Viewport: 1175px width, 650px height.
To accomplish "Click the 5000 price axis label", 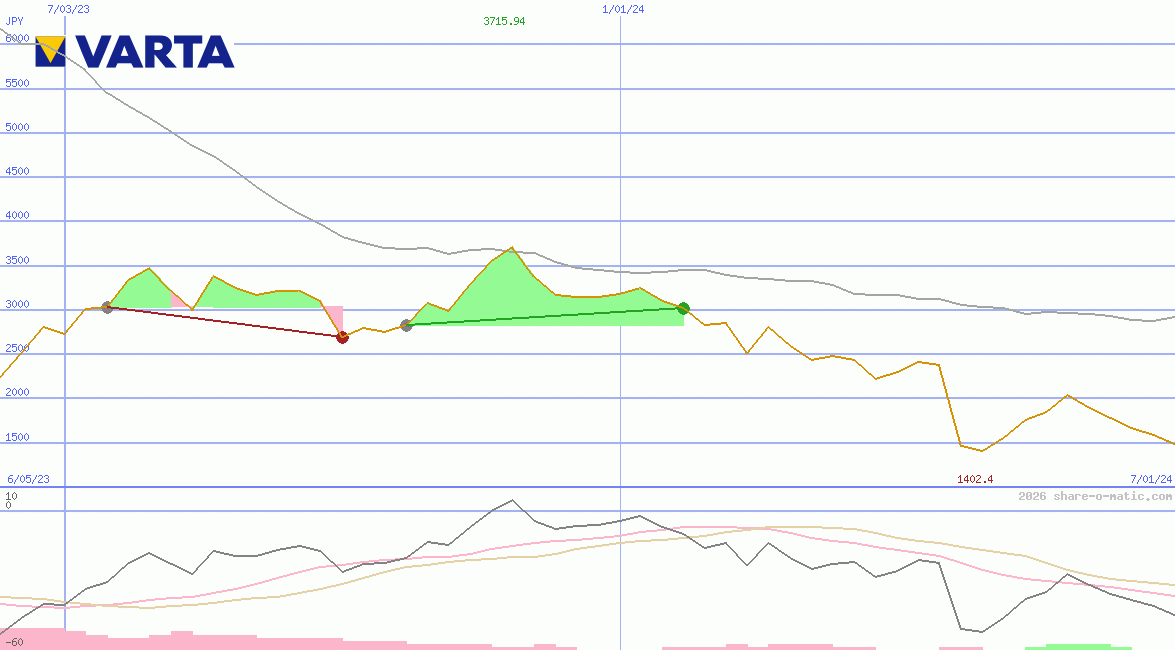I will [x=17, y=127].
